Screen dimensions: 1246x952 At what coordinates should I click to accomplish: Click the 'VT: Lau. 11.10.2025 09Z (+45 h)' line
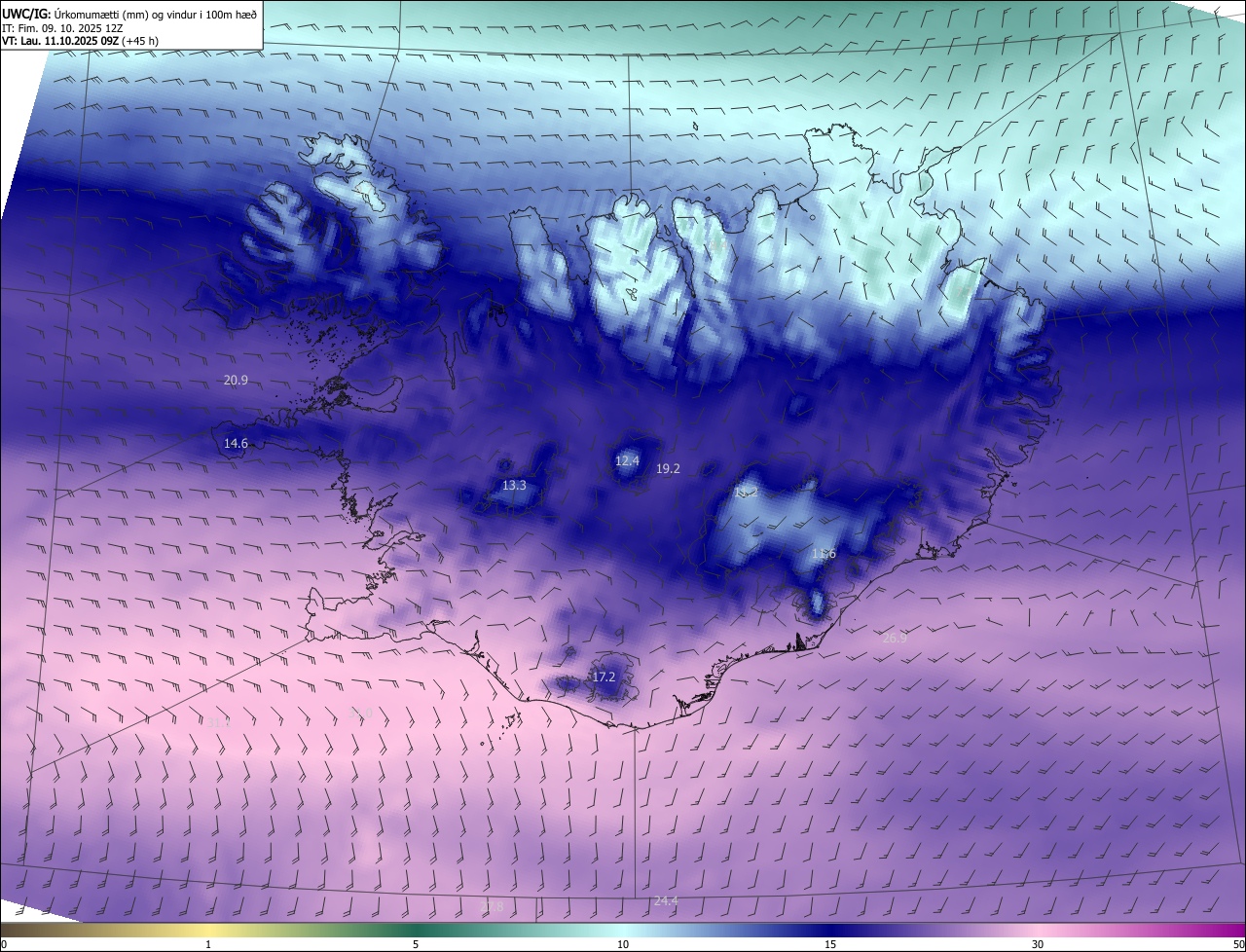coord(81,41)
